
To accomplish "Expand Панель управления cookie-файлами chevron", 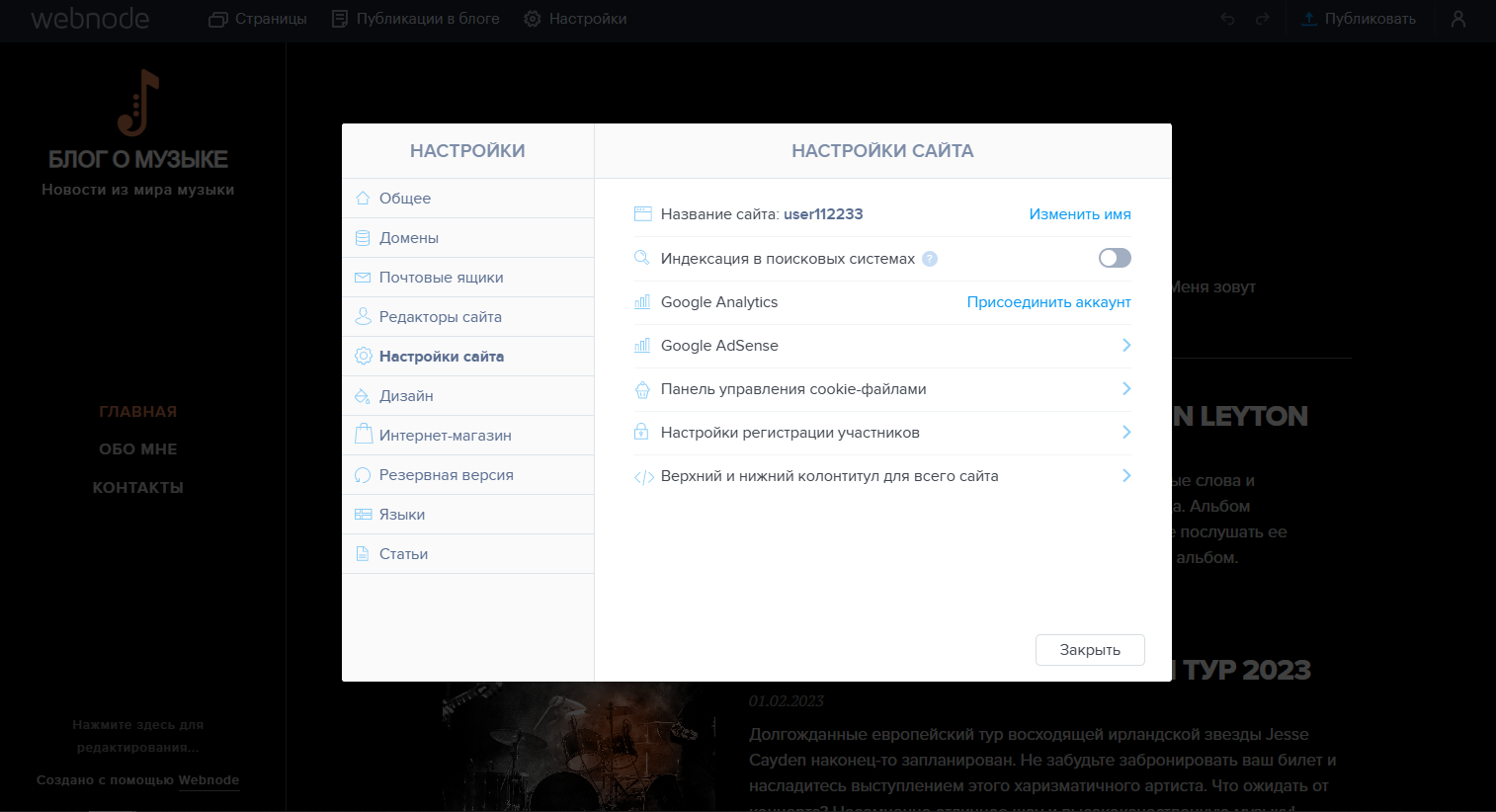I will click(1126, 388).
